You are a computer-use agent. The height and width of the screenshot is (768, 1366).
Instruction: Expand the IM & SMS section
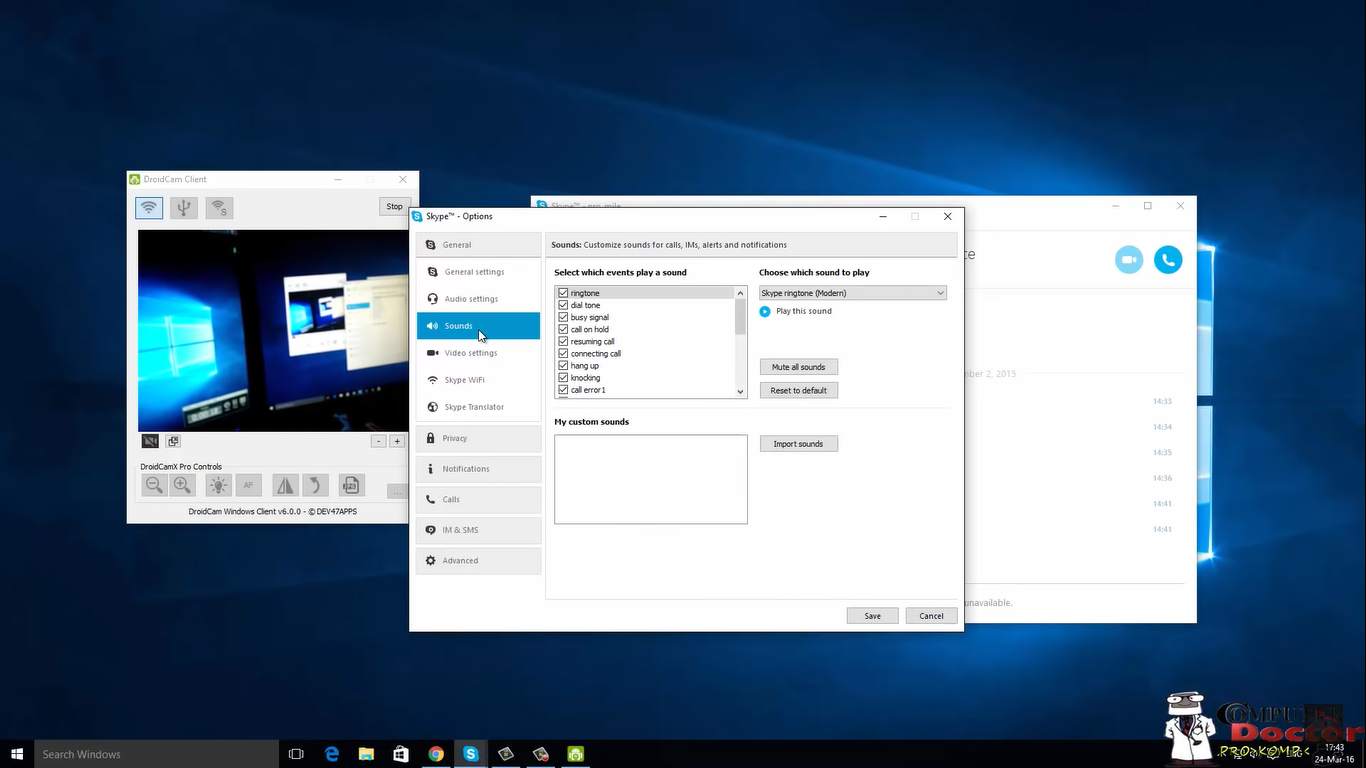click(478, 530)
